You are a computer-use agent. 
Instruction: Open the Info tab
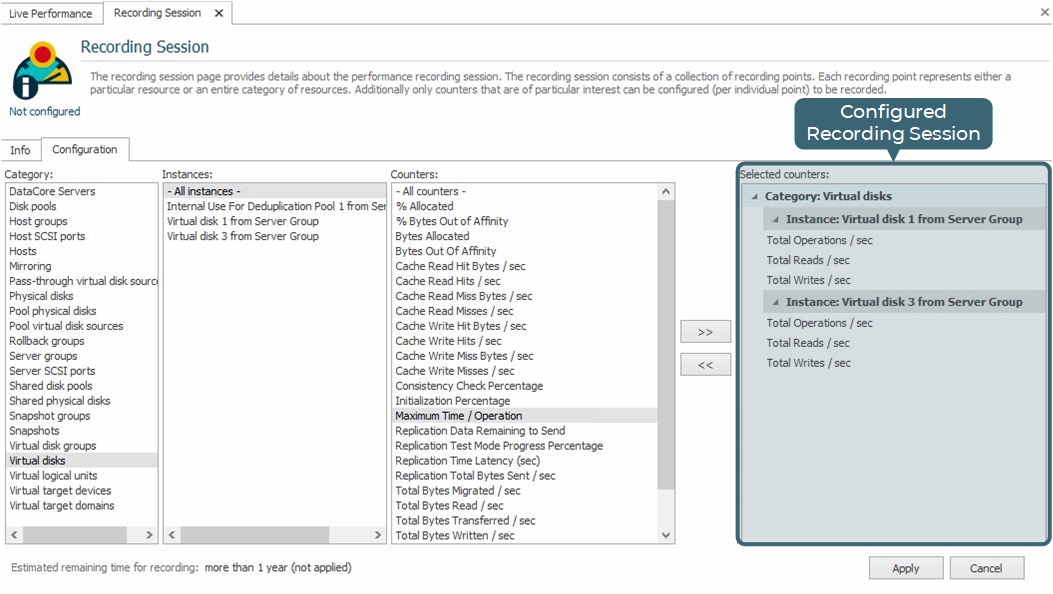pos(21,150)
